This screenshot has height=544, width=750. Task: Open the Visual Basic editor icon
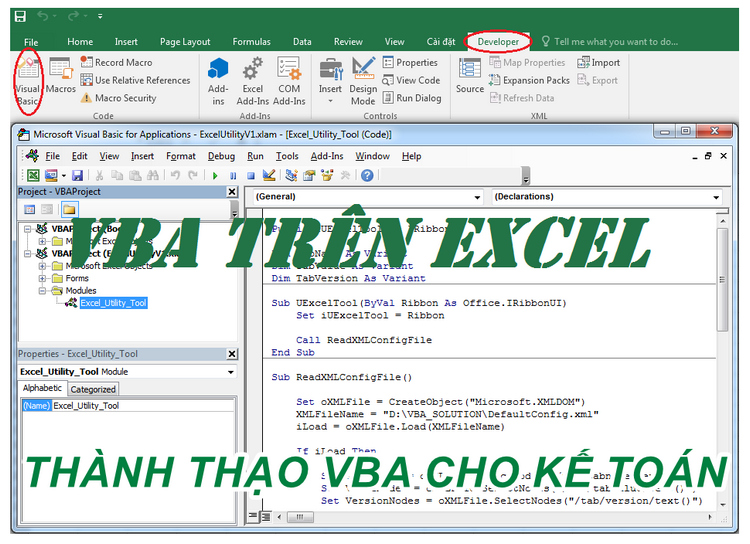[x=28, y=80]
